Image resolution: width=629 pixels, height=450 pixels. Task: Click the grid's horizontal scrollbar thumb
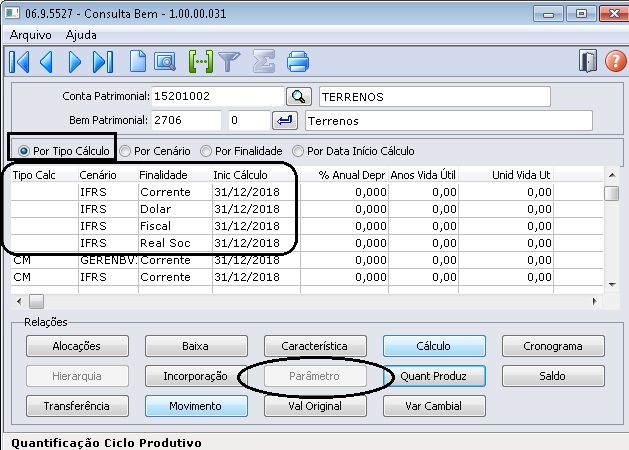click(37, 302)
